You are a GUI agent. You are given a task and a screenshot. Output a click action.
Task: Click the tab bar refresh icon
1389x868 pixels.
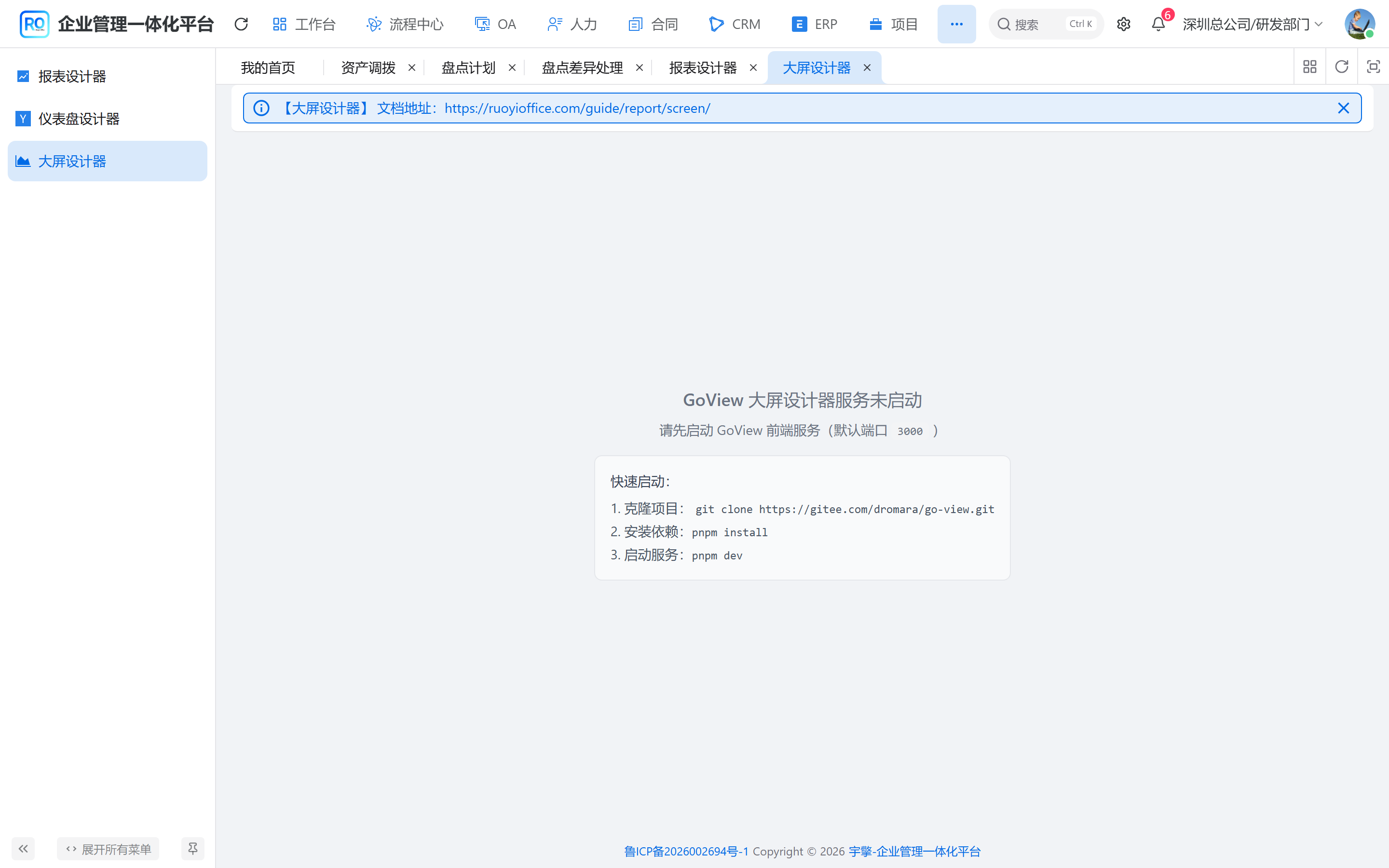pyautogui.click(x=1341, y=67)
